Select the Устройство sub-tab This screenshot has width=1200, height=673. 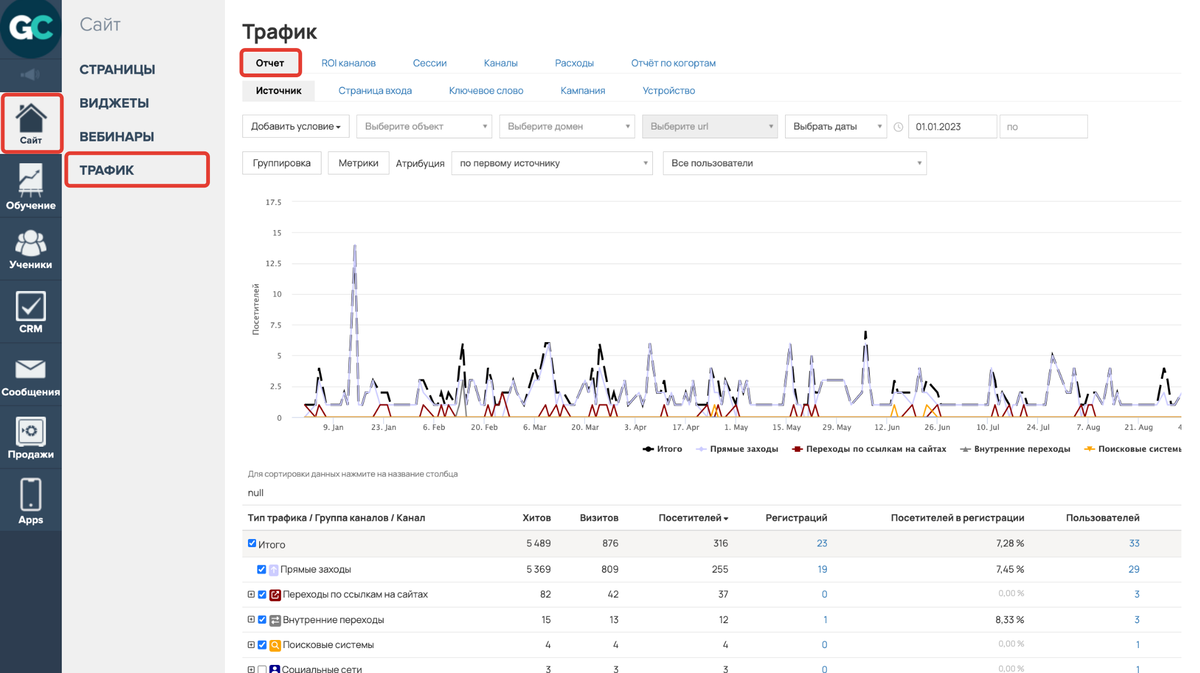(669, 91)
